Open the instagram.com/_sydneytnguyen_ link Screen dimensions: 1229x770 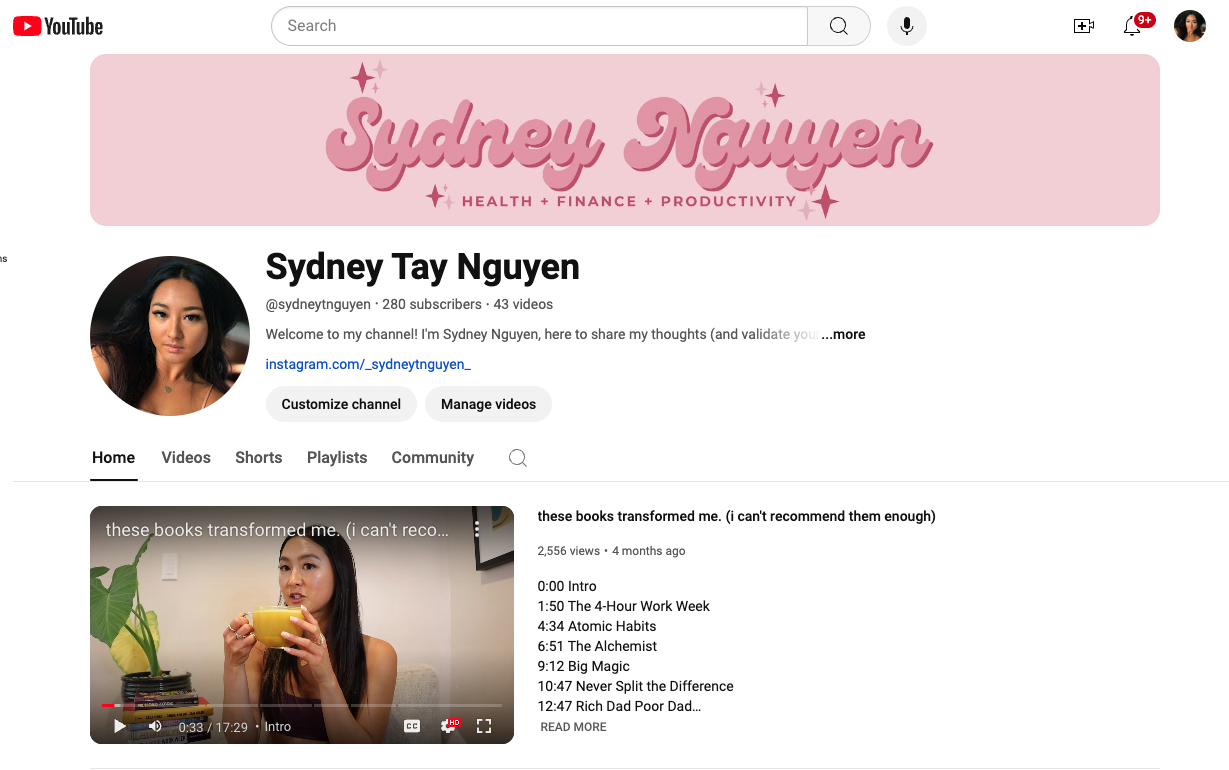[x=368, y=365]
